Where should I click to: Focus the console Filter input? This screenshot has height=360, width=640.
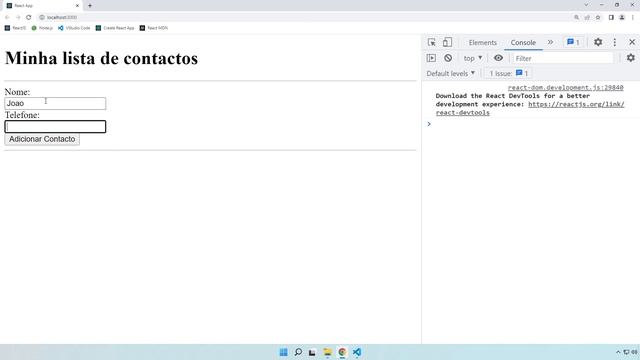click(563, 58)
